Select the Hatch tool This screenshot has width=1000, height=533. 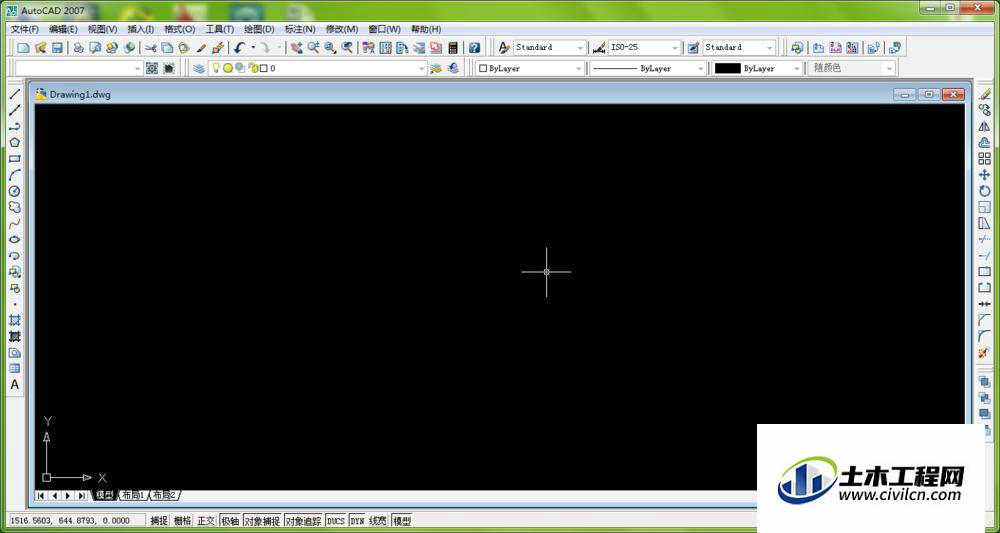tap(15, 320)
